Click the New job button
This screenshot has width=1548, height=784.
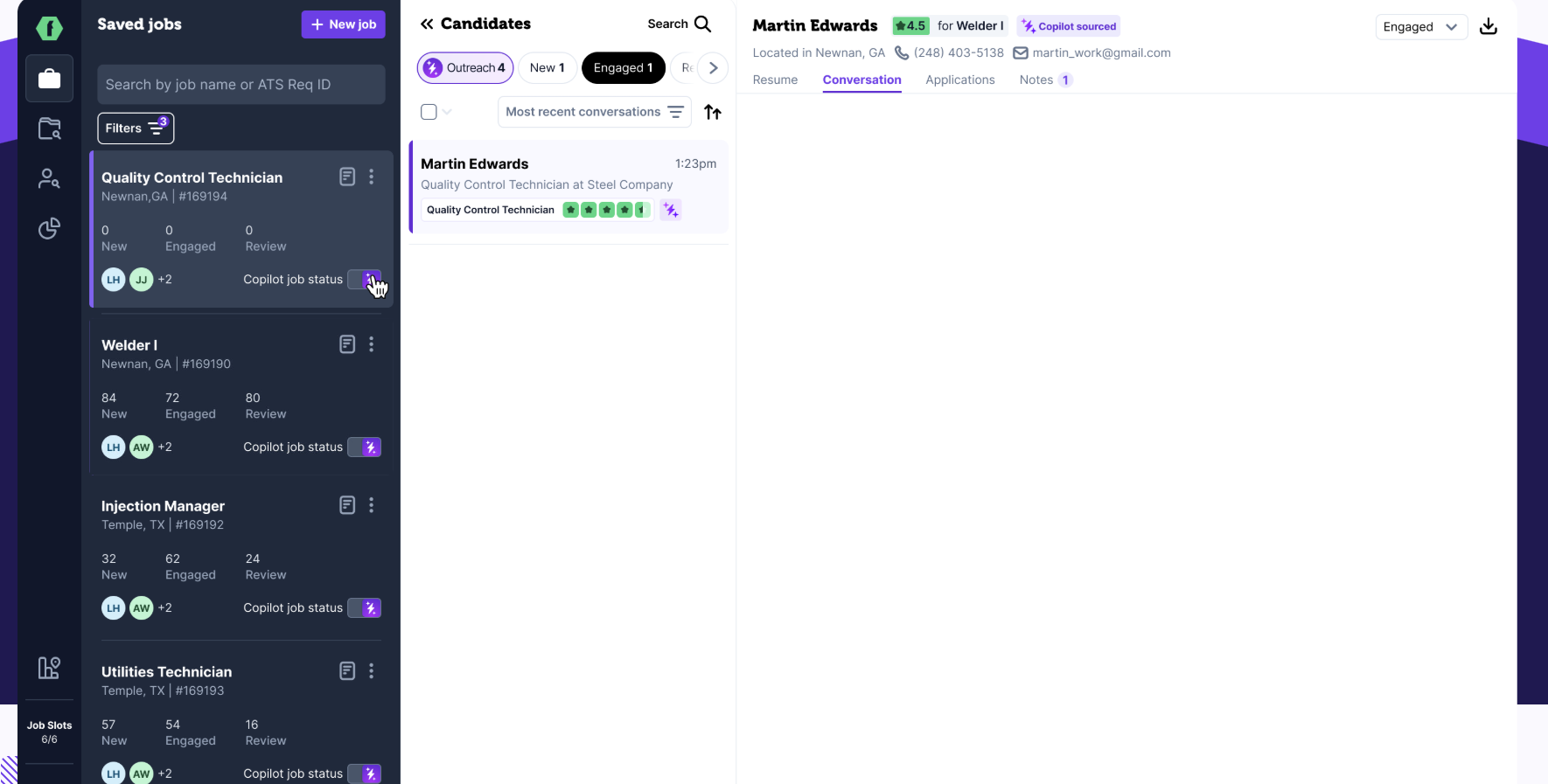click(x=344, y=24)
